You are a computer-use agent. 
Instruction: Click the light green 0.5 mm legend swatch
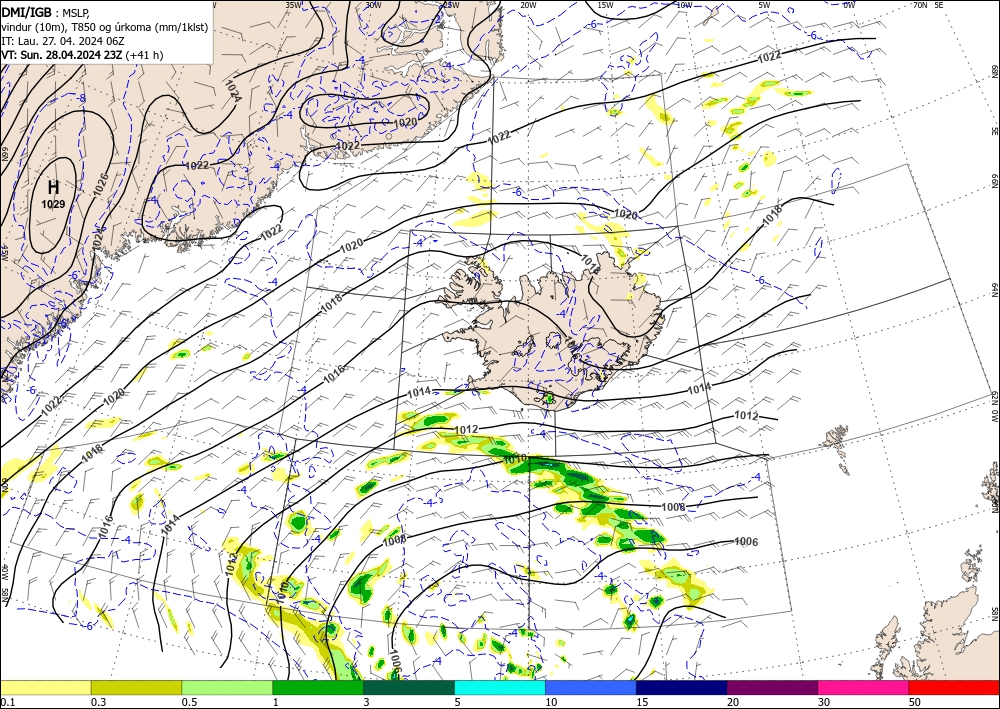click(227, 688)
